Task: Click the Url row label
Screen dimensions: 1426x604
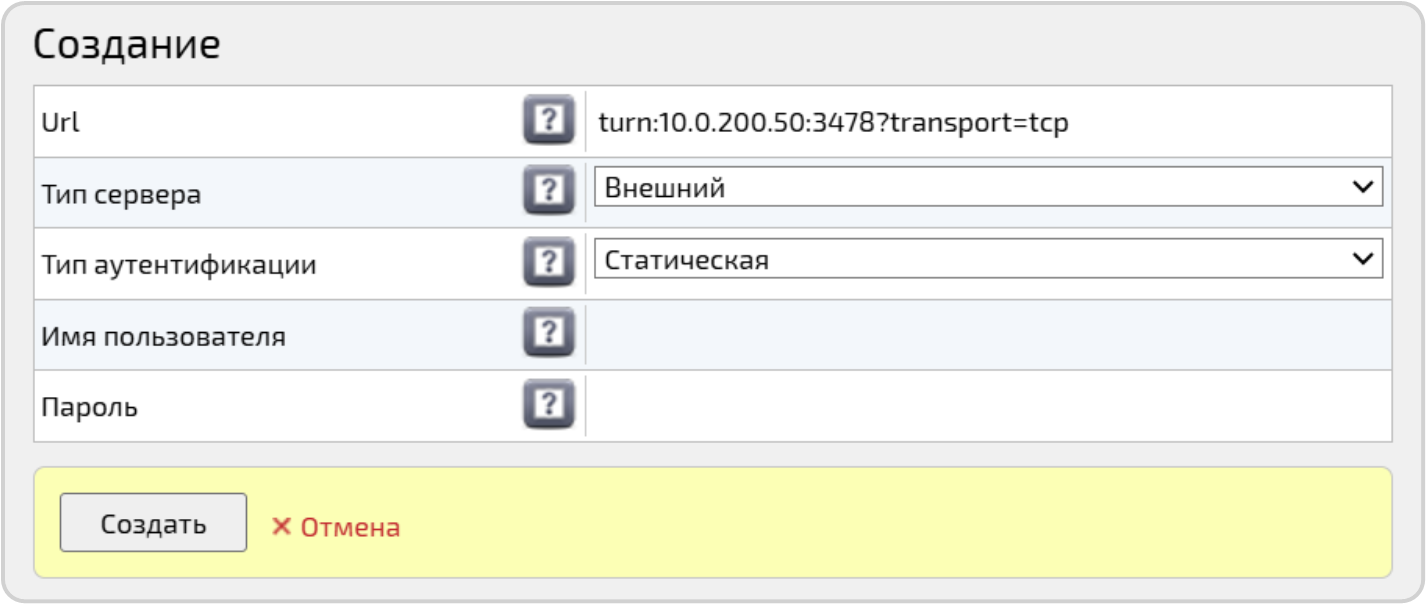Action: [60, 122]
